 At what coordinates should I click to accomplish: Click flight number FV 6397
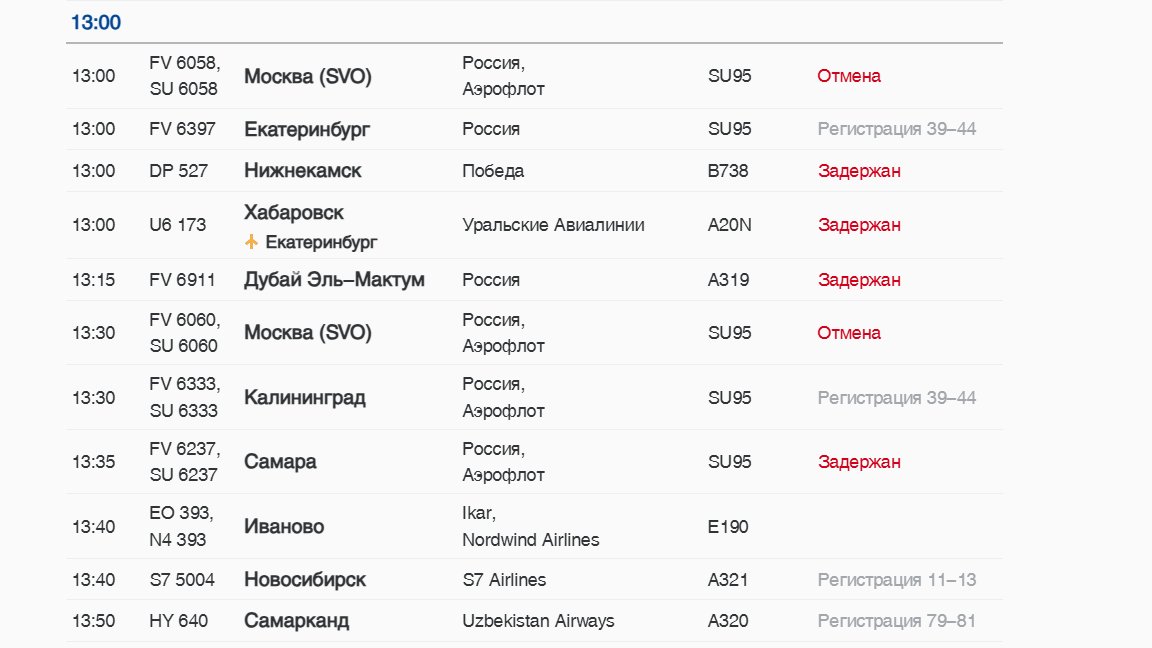click(182, 129)
